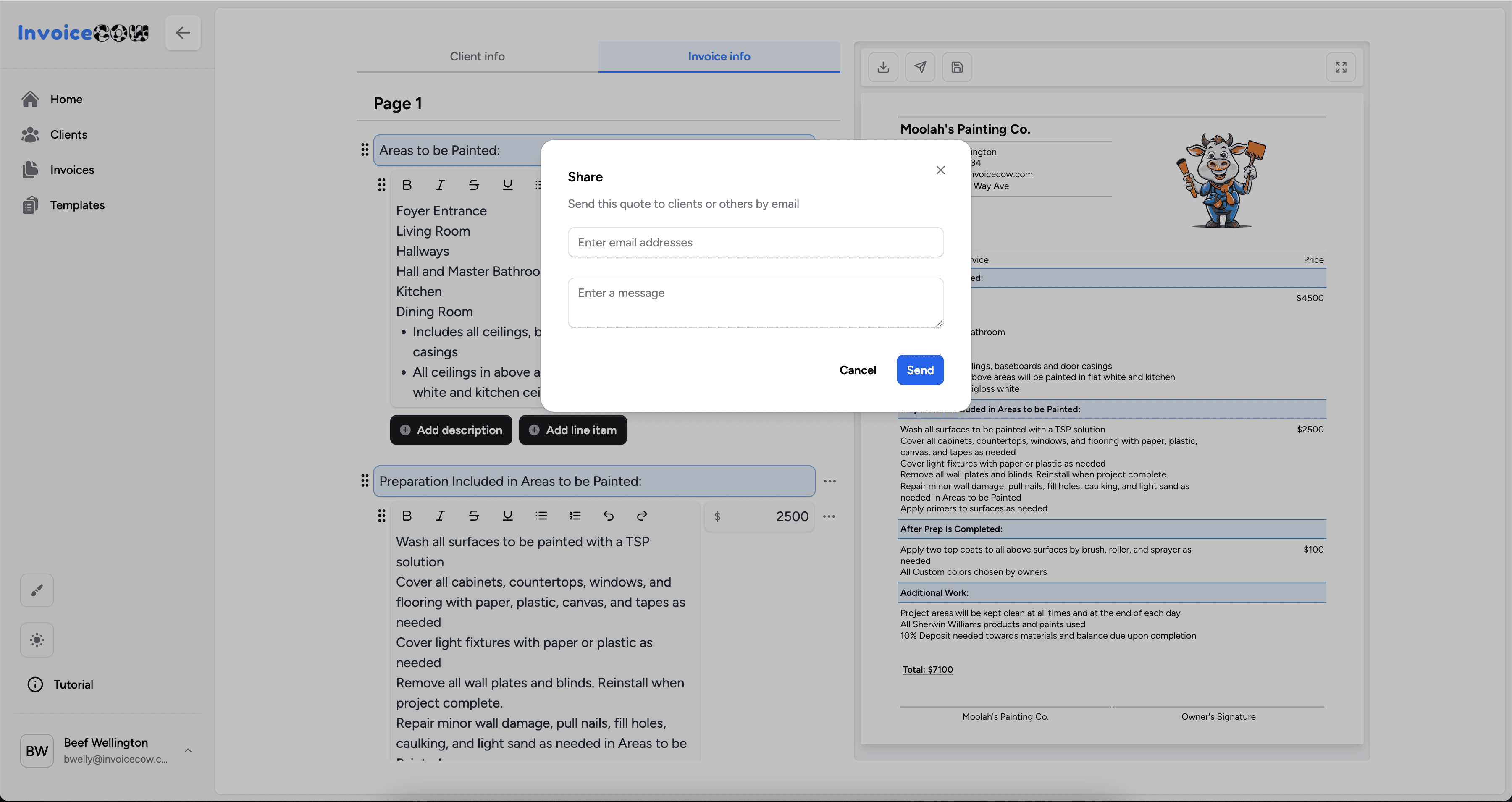
Task: Click Moolah's Painting Co. title in preview
Action: [965, 129]
